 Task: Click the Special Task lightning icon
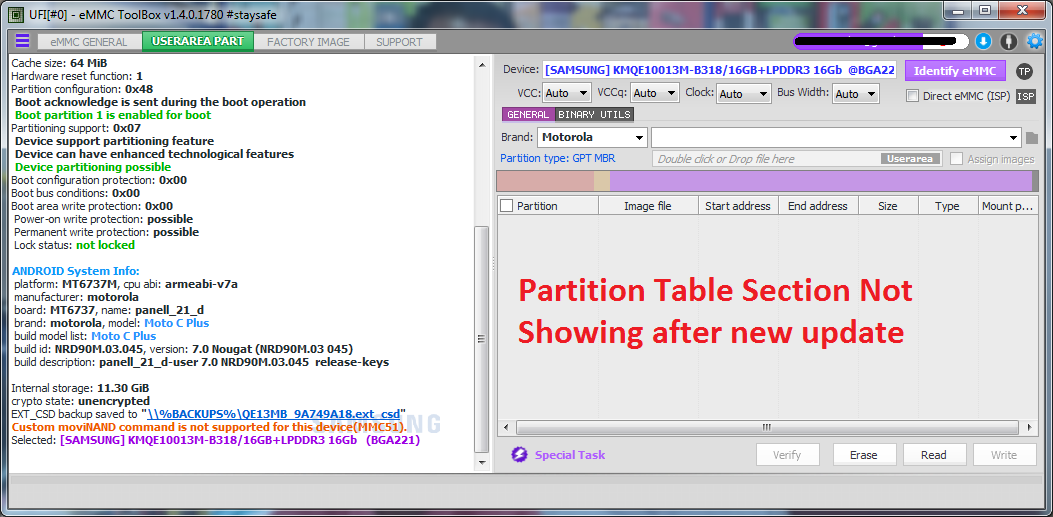tap(518, 455)
